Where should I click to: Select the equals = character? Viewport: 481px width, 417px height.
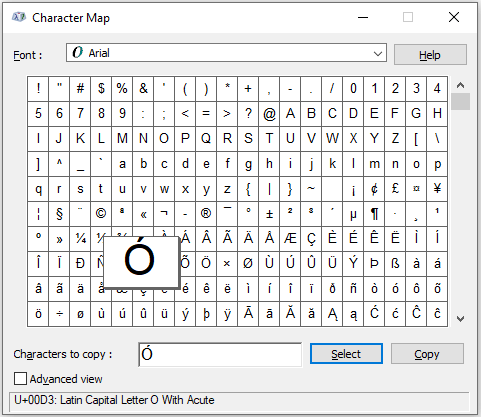(206, 114)
